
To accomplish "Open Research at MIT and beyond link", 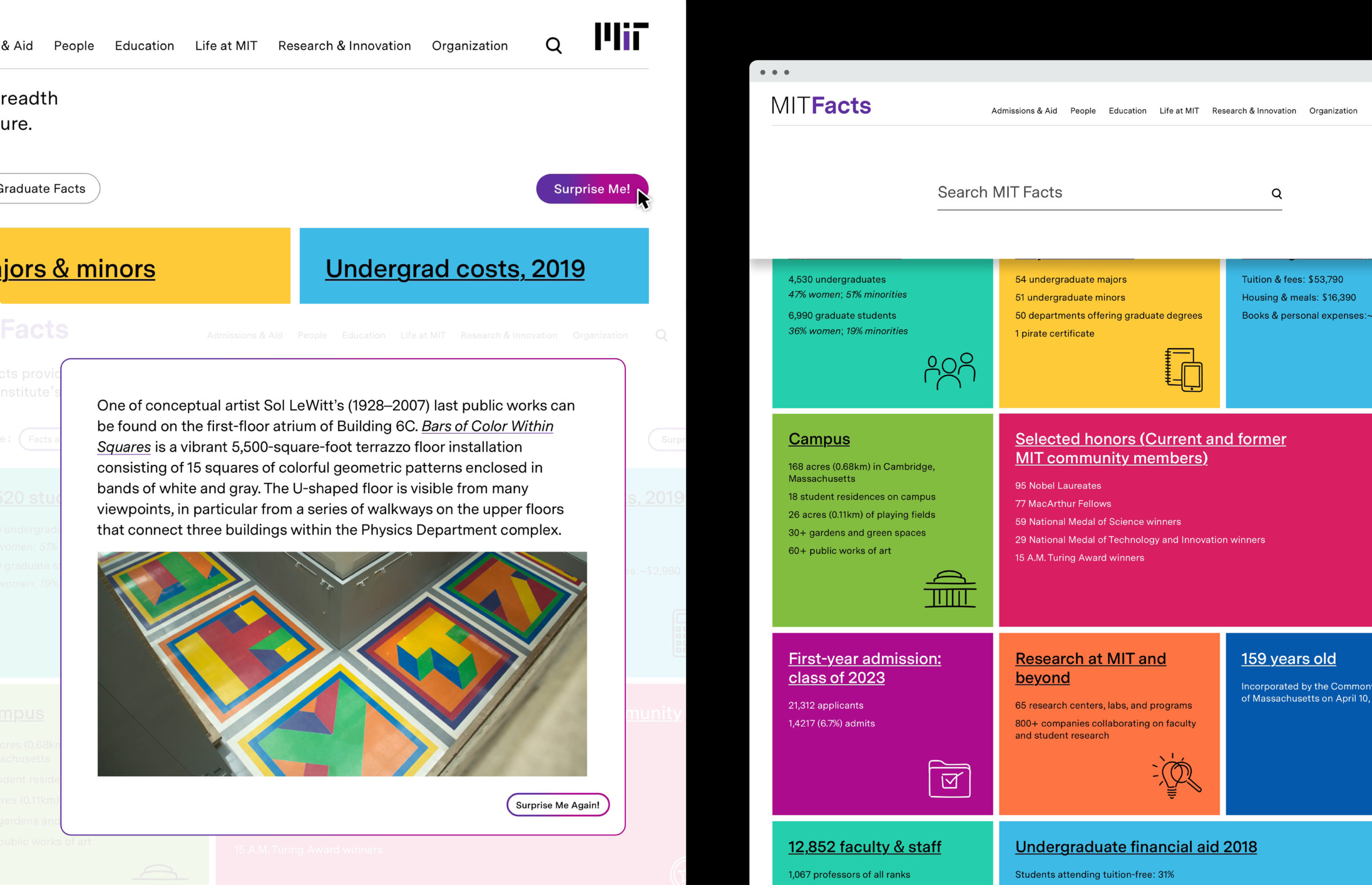I will 1091,668.
